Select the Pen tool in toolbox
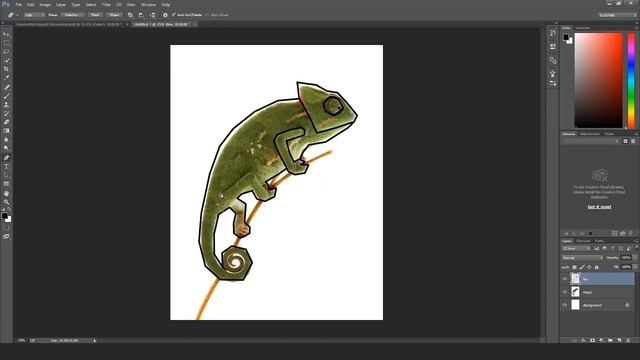Screen dimensions: 640x360 (6, 158)
